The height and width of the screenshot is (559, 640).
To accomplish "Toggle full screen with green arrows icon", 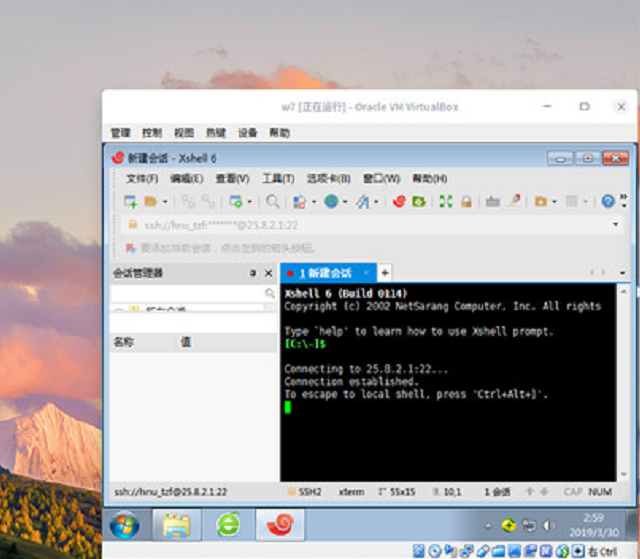I will pyautogui.click(x=446, y=201).
